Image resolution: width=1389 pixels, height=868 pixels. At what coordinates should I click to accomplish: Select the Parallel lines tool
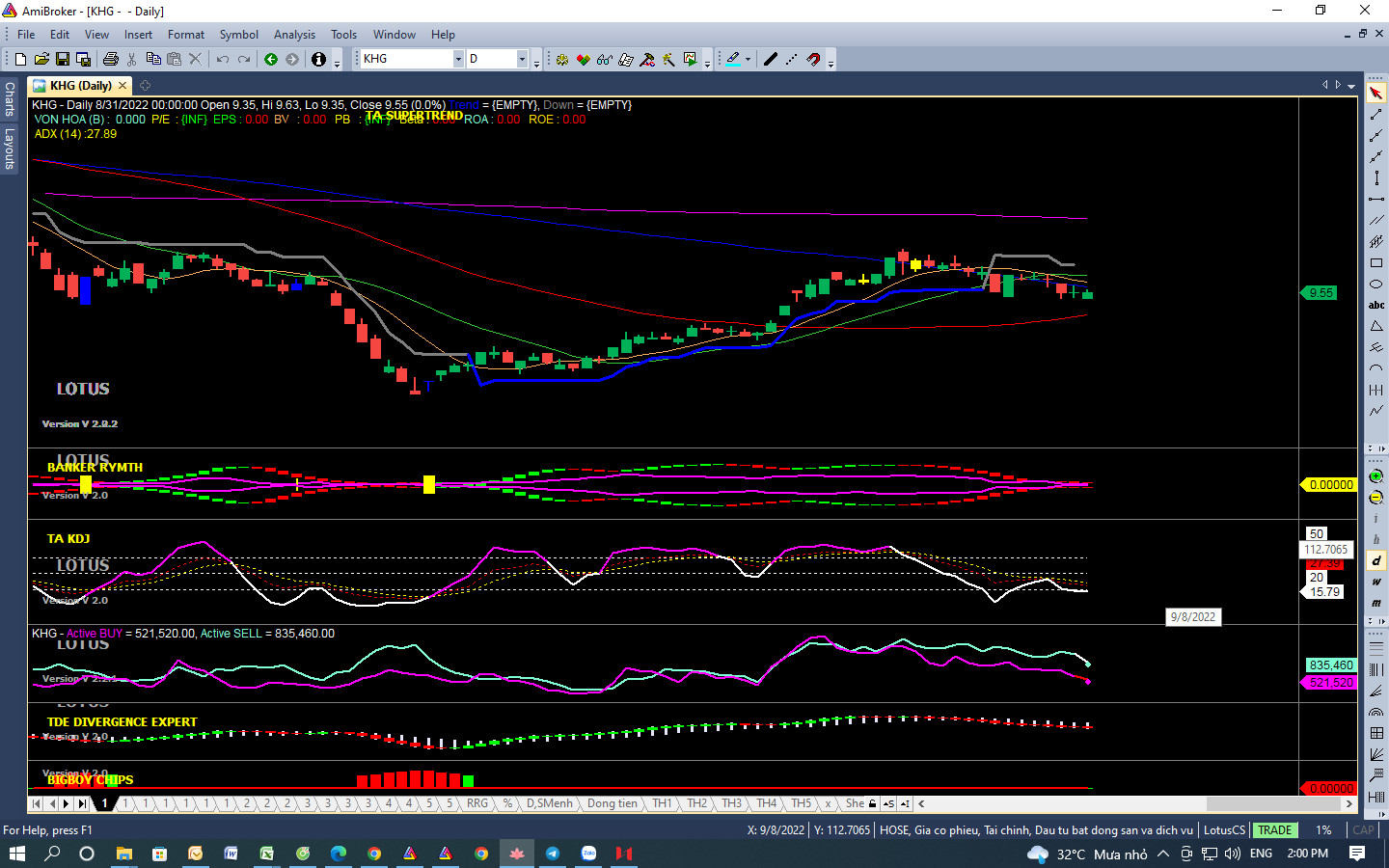(x=1376, y=221)
